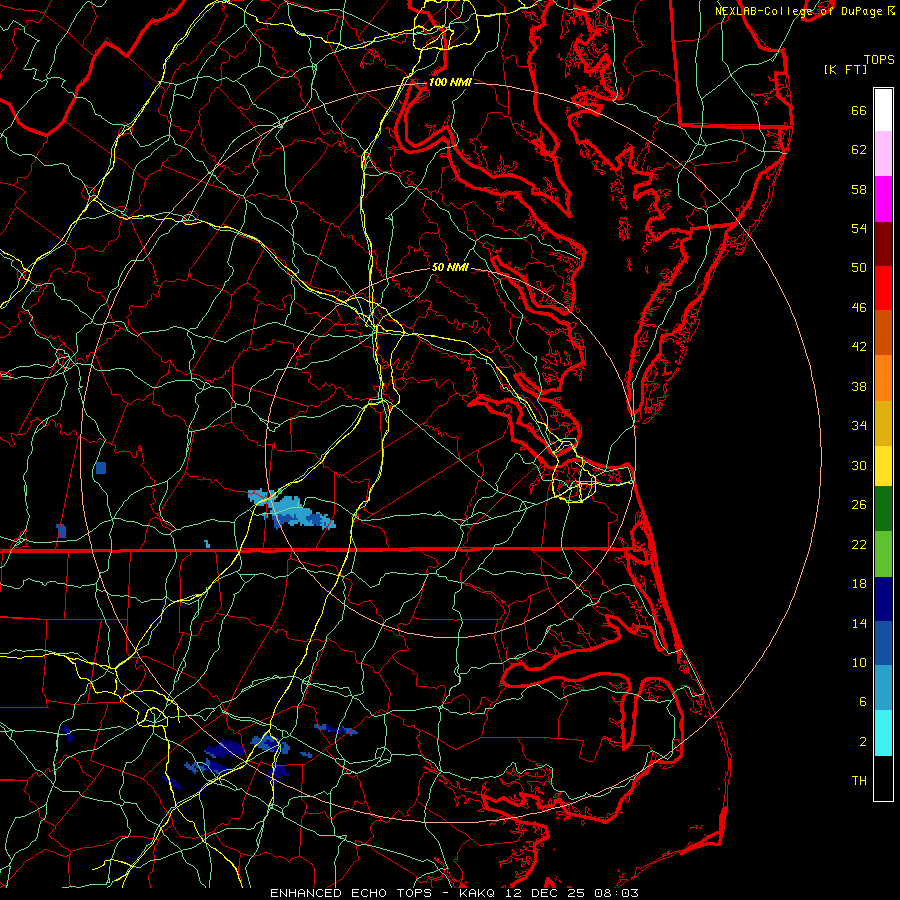Screen dimensions: 900x900
Task: Click the light green 22 kft legend swatch
Action: 883,554
